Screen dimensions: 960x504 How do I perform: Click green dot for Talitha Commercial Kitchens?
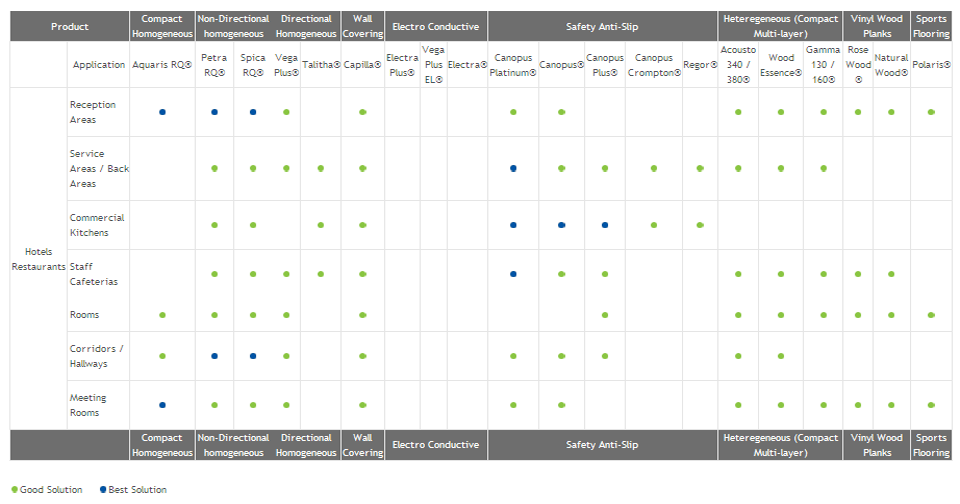(321, 225)
